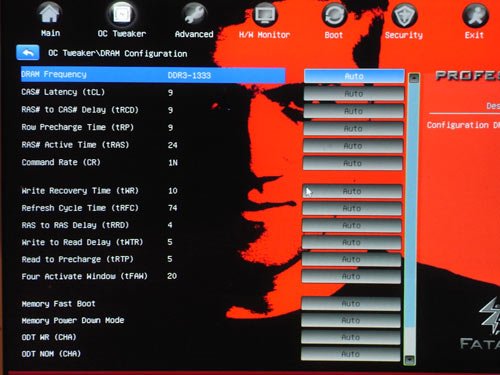The image size is (500, 375).
Task: Open the Security shield icon
Action: [x=404, y=16]
